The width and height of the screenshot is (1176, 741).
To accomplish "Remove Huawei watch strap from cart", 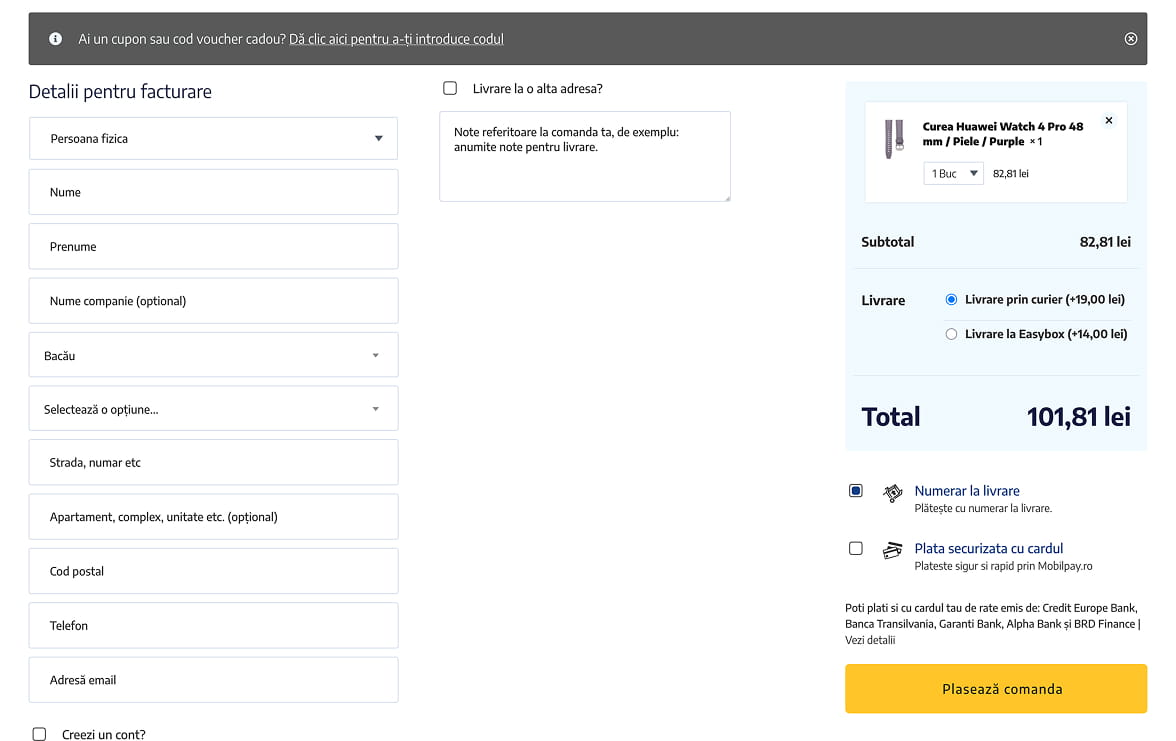I will pos(1108,121).
